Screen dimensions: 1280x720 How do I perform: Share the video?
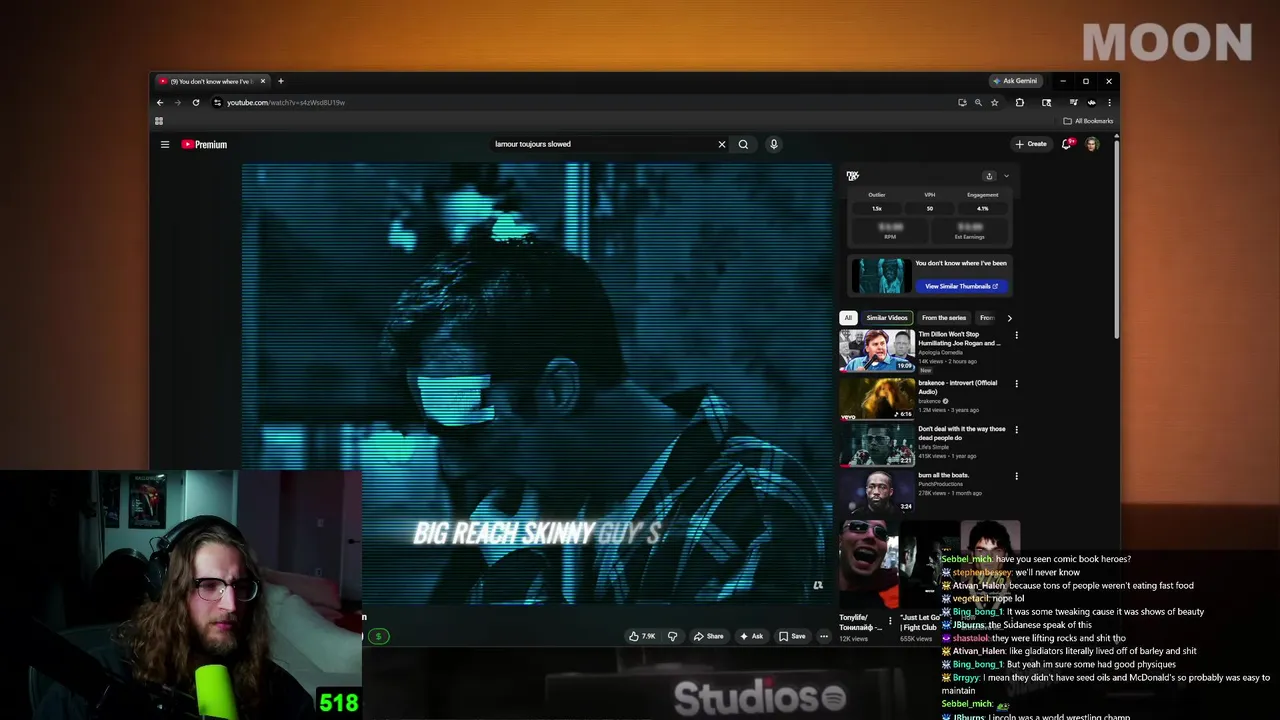click(x=708, y=636)
